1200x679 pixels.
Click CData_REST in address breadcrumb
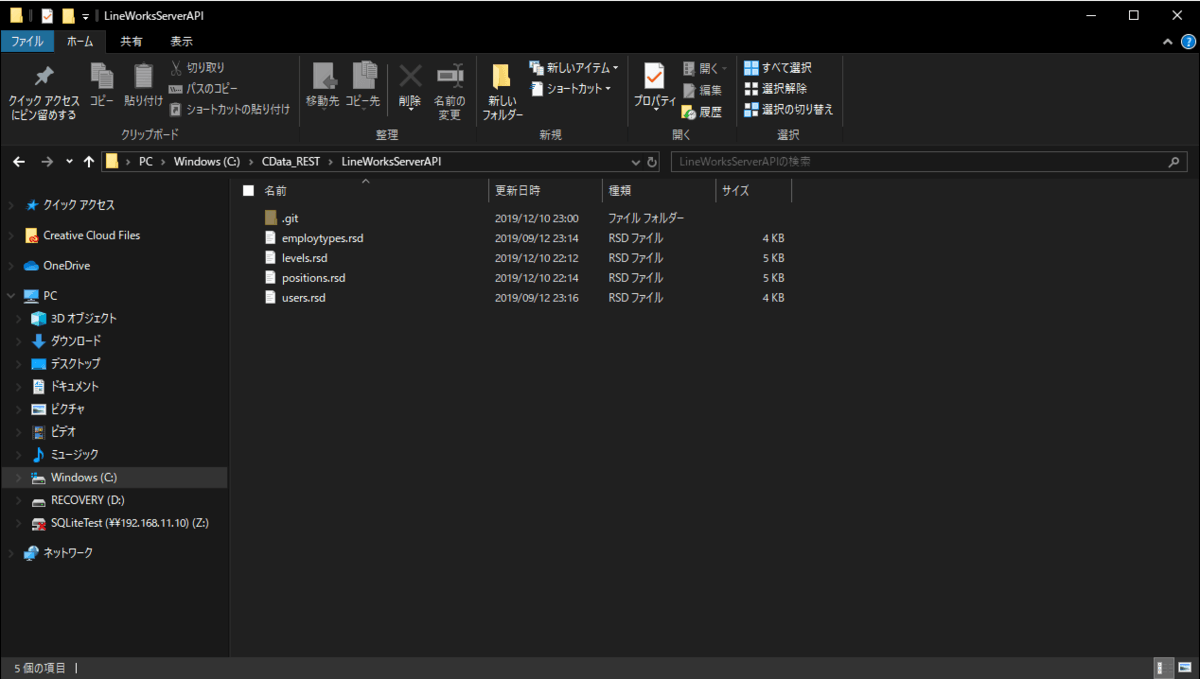[291, 161]
